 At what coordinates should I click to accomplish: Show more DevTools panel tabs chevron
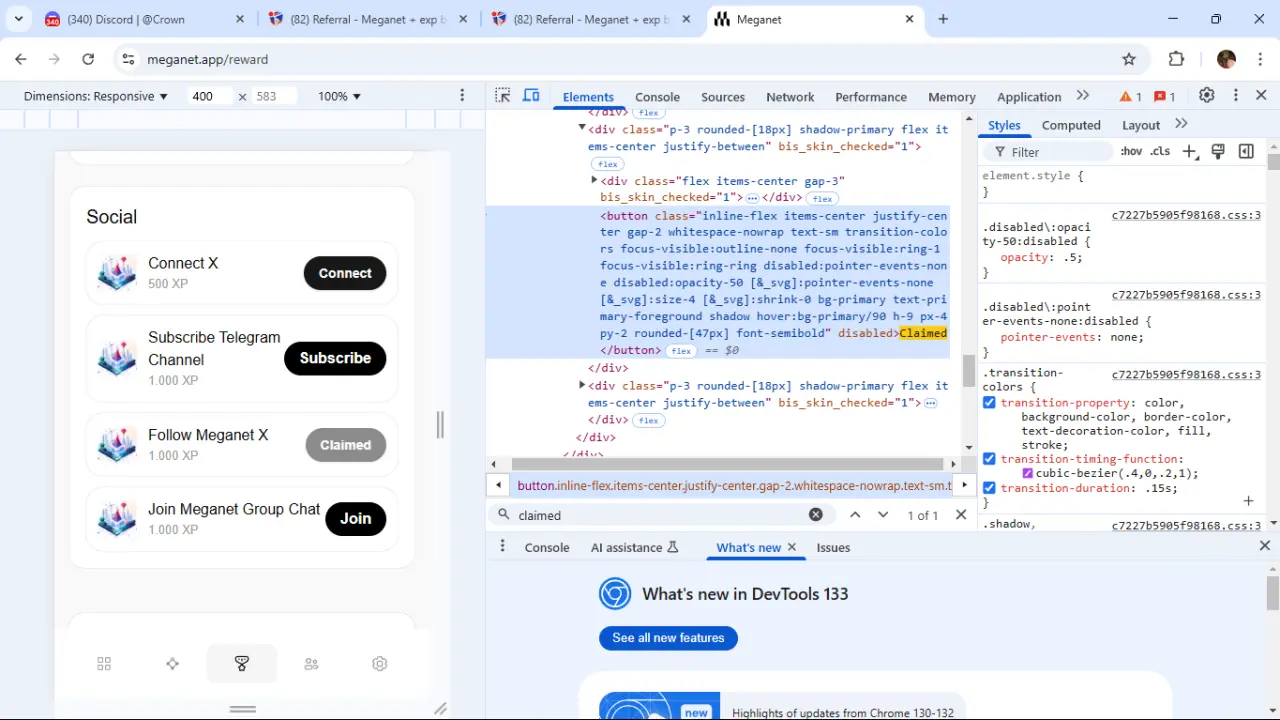1083,96
